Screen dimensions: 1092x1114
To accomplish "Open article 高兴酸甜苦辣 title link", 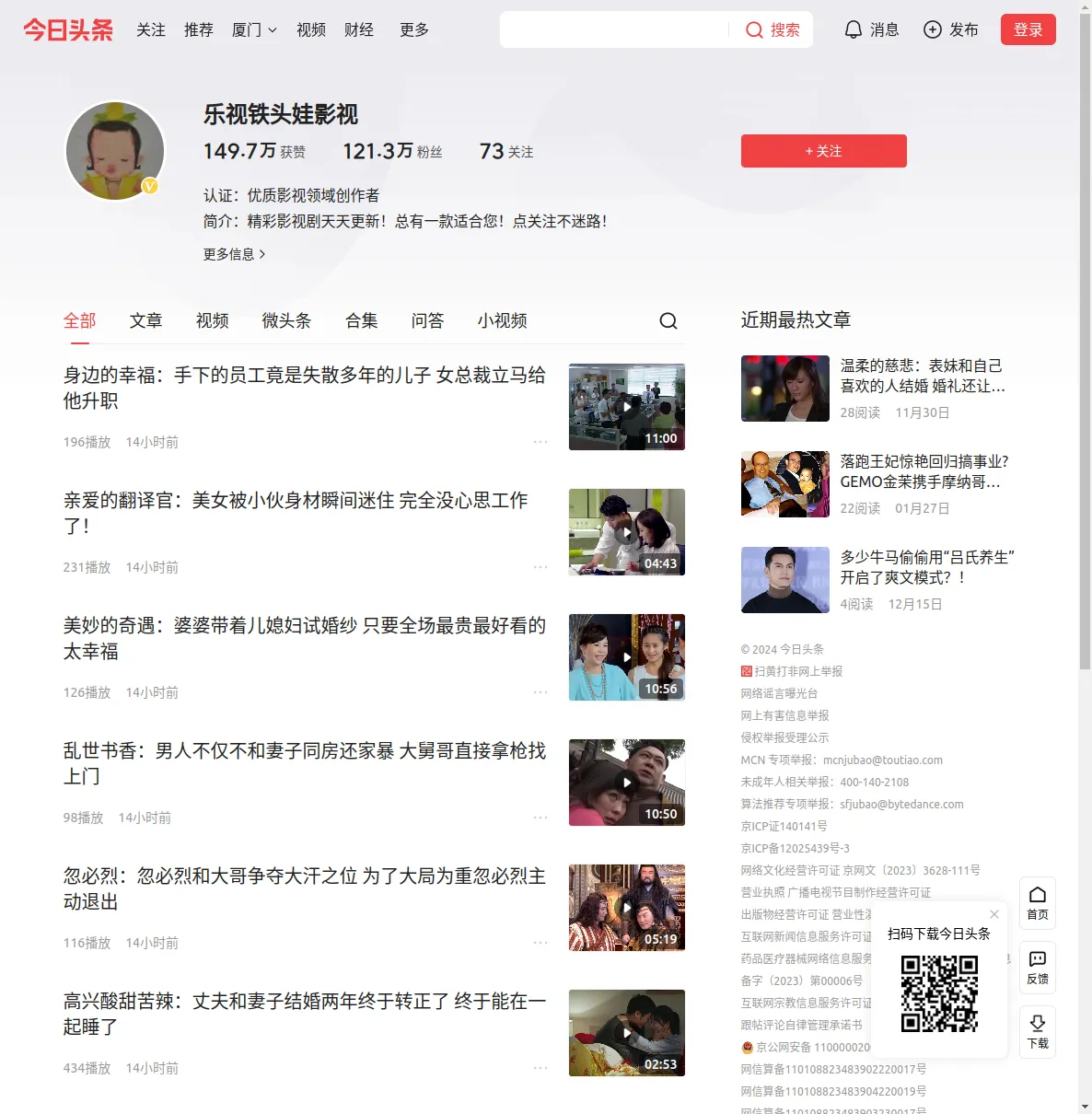I will (x=305, y=1014).
